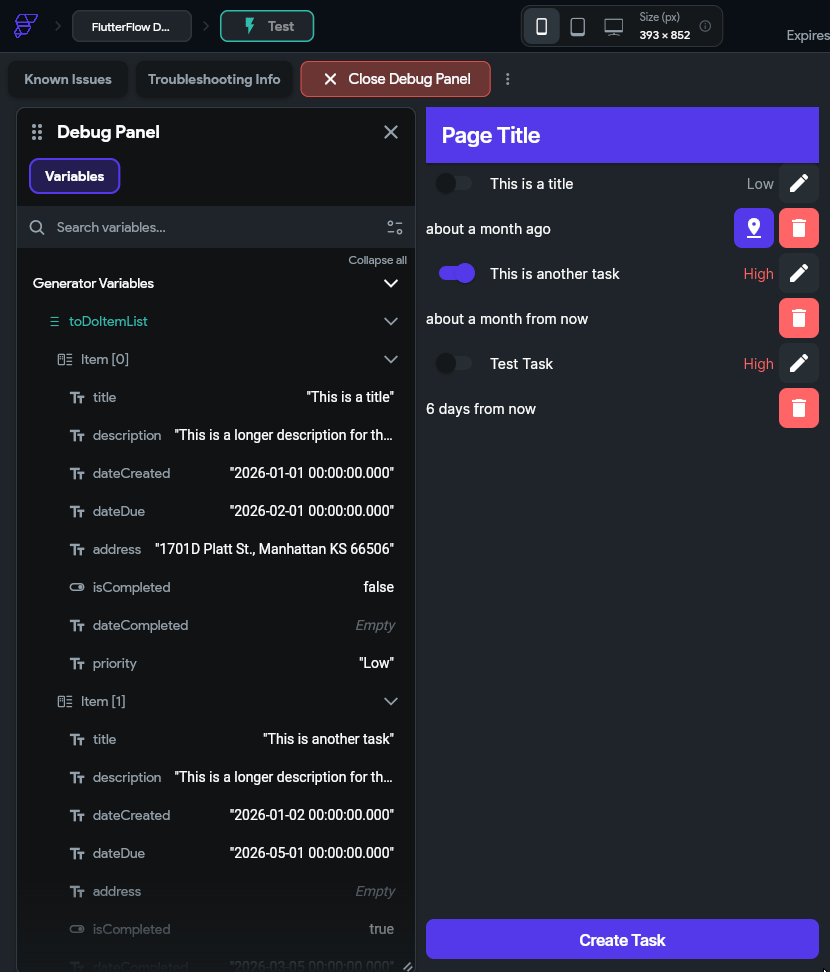Click Close Debug Panel button

click(395, 79)
